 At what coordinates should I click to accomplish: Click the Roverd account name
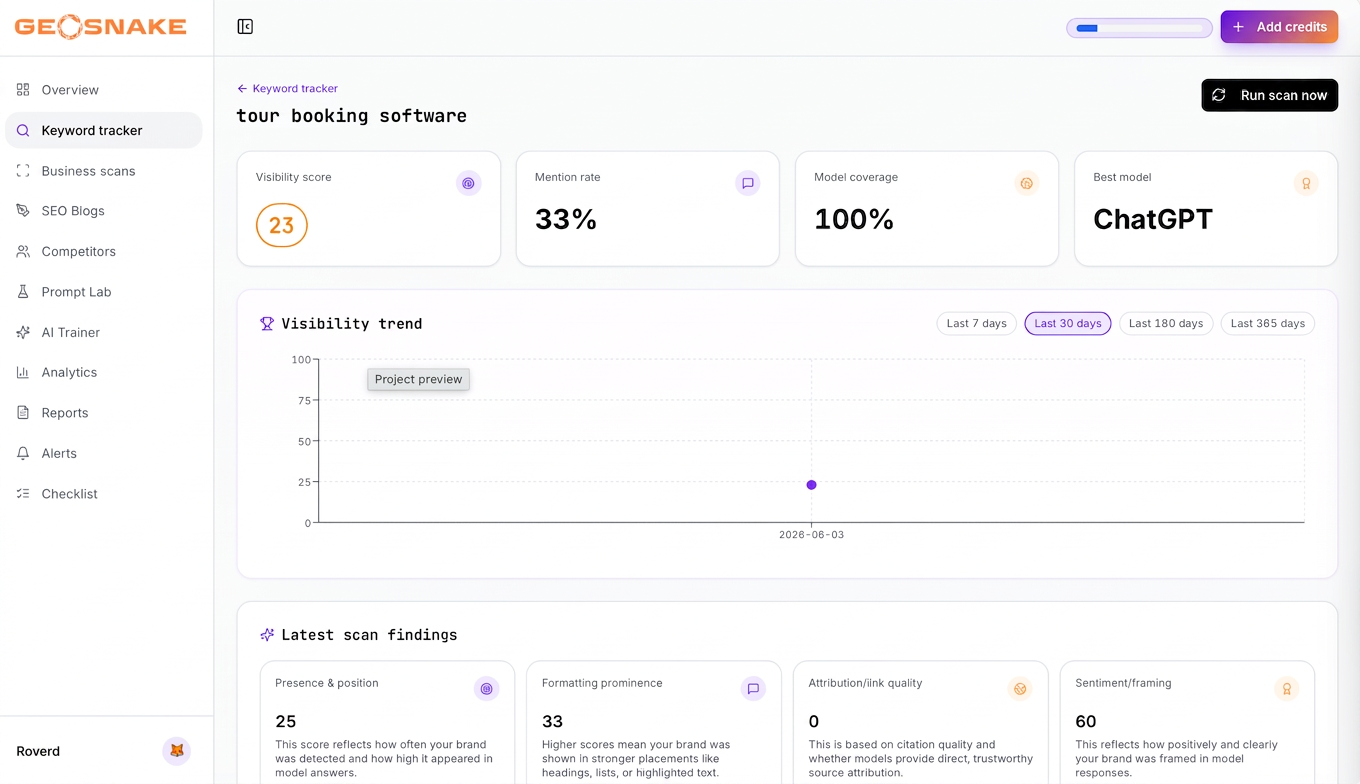(38, 751)
